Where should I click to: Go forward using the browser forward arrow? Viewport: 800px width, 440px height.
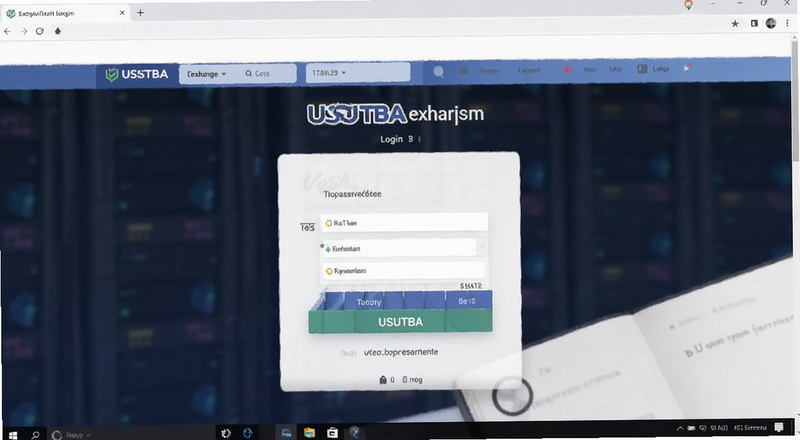pos(24,31)
